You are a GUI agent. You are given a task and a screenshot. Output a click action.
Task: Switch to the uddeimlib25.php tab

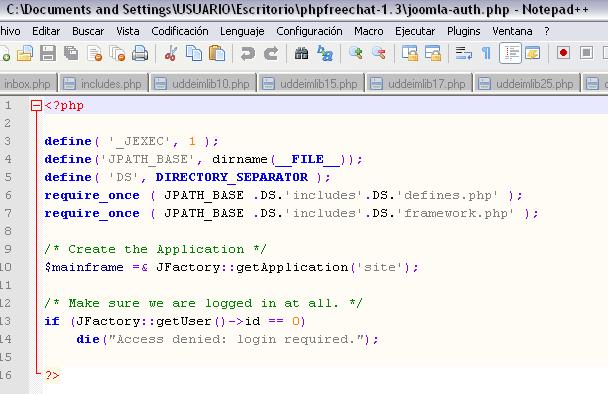pyautogui.click(x=527, y=83)
